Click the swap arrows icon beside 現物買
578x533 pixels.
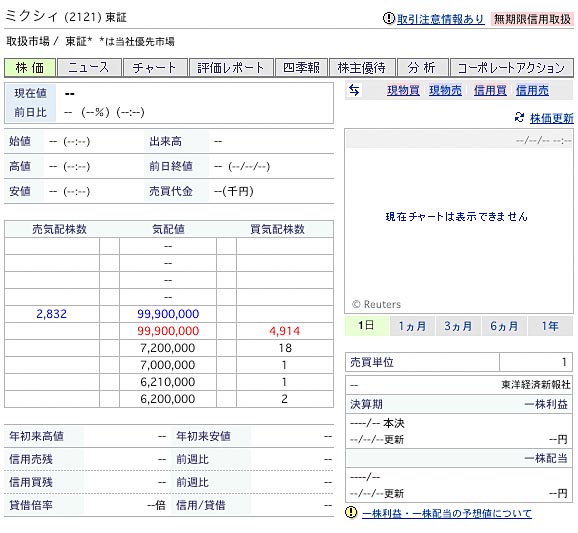[354, 90]
